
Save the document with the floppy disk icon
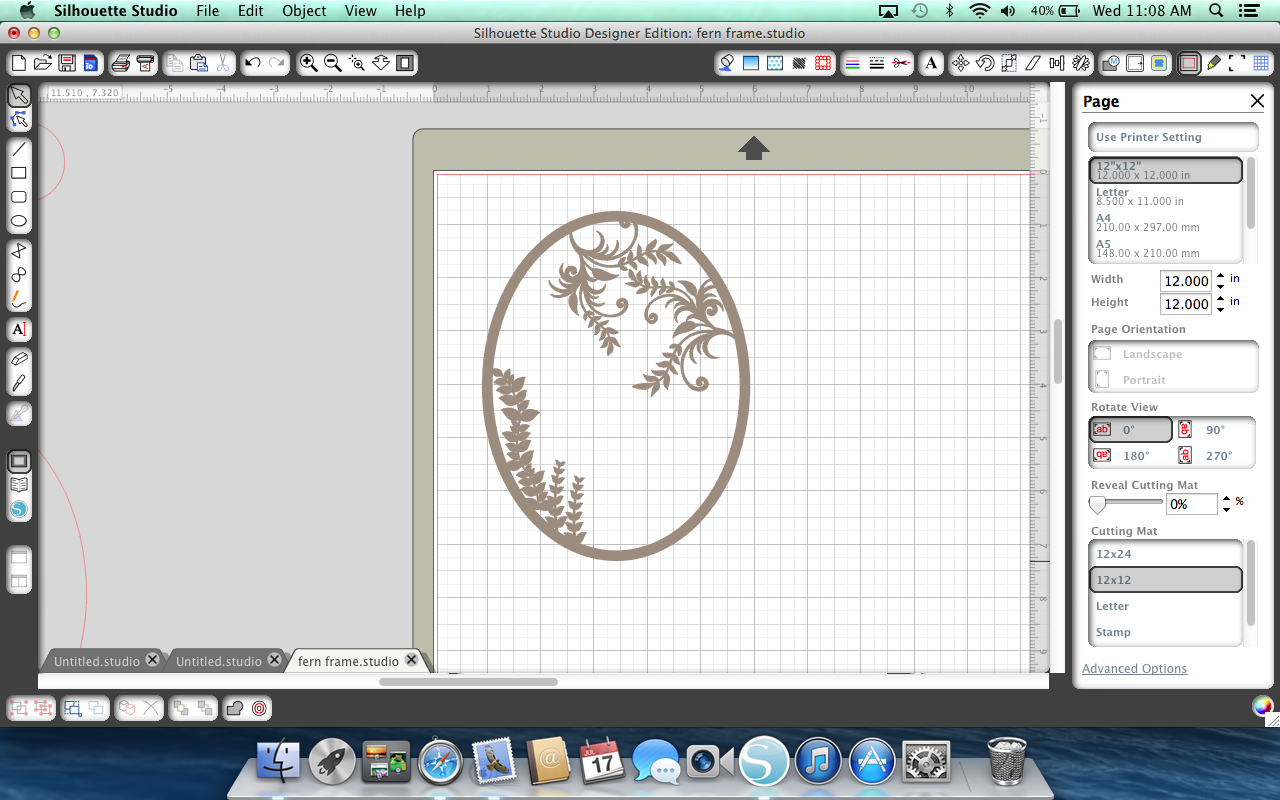point(67,63)
